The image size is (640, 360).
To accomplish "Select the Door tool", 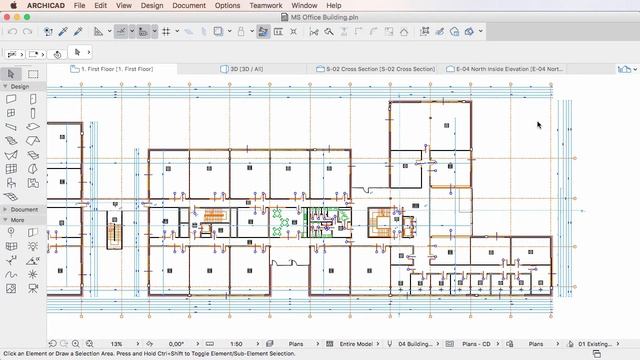I will (x=33, y=99).
